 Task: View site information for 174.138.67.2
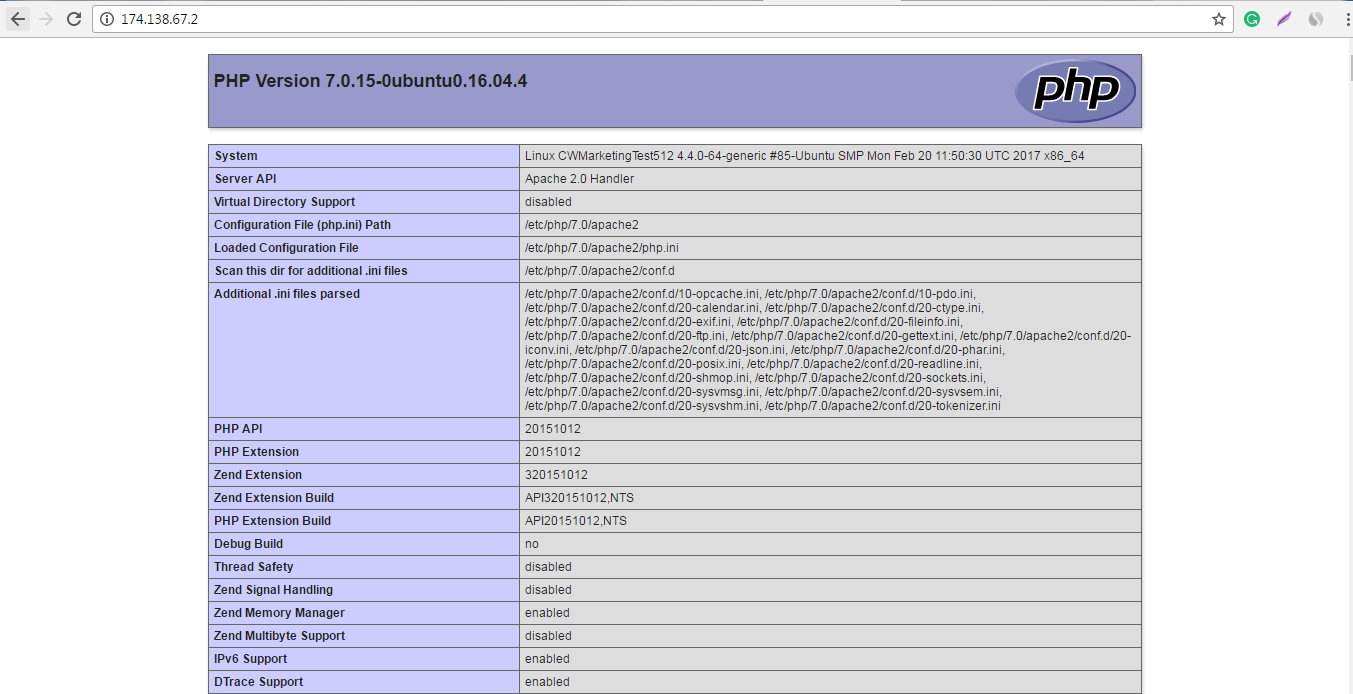click(x=107, y=19)
